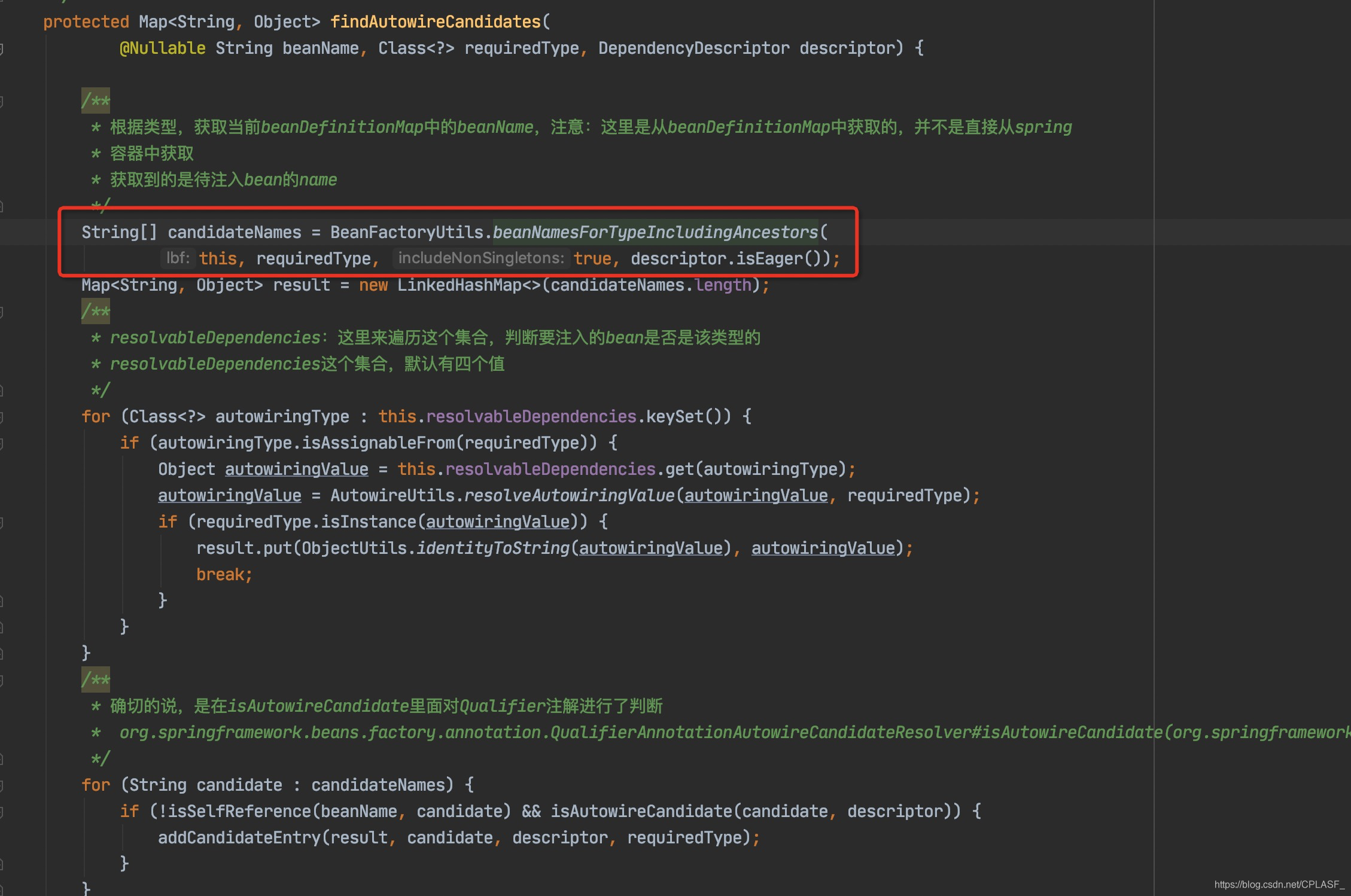Image resolution: width=1351 pixels, height=896 pixels.
Task: Click the includeNonSingletons: inlay hint
Action: (x=480, y=258)
